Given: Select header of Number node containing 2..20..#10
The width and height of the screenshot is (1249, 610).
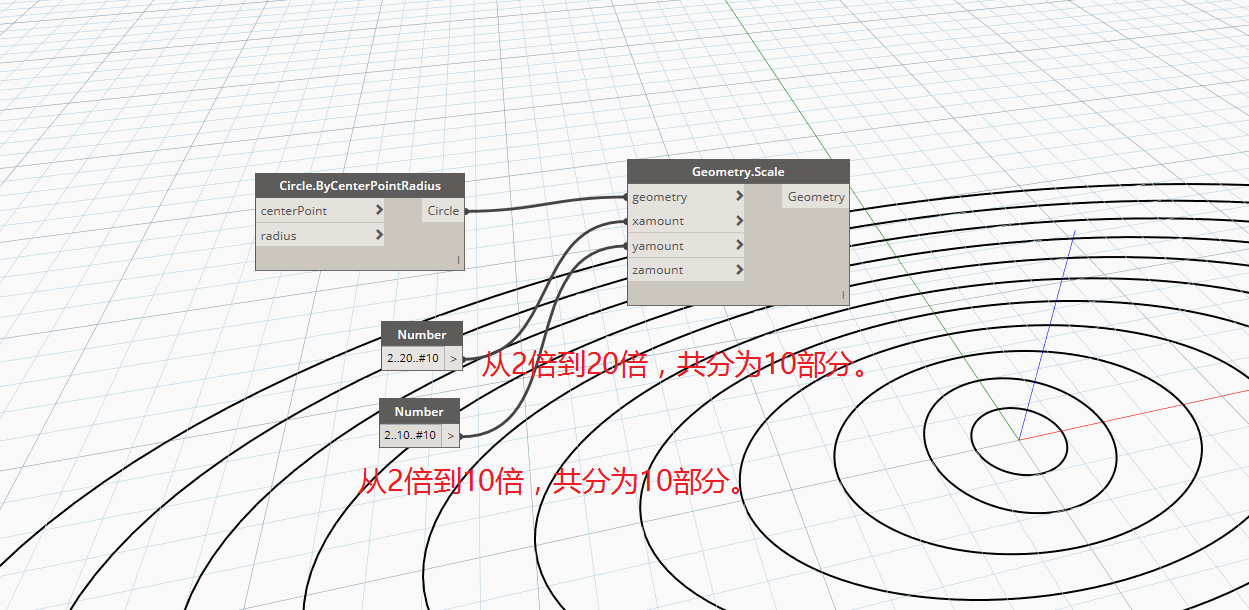Looking at the screenshot, I should (421, 334).
